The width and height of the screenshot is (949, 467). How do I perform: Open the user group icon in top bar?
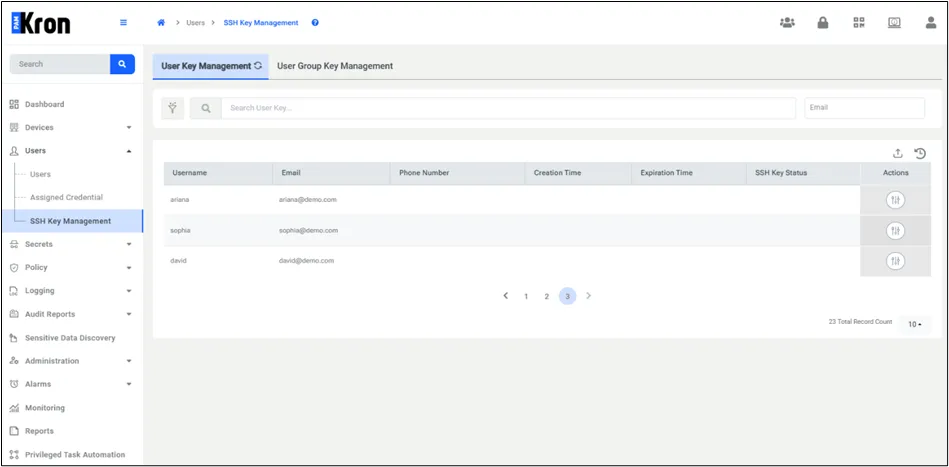coord(787,23)
